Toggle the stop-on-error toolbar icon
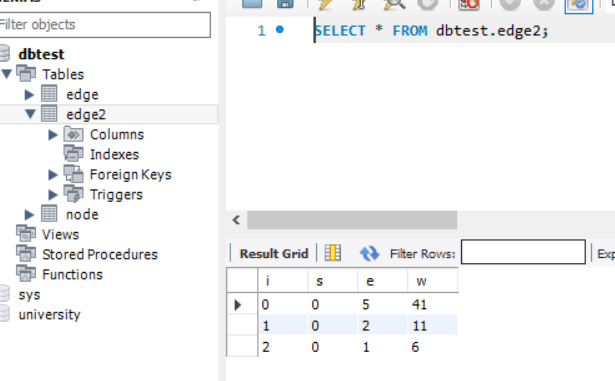Viewport: 615px width, 381px height. (469, 4)
